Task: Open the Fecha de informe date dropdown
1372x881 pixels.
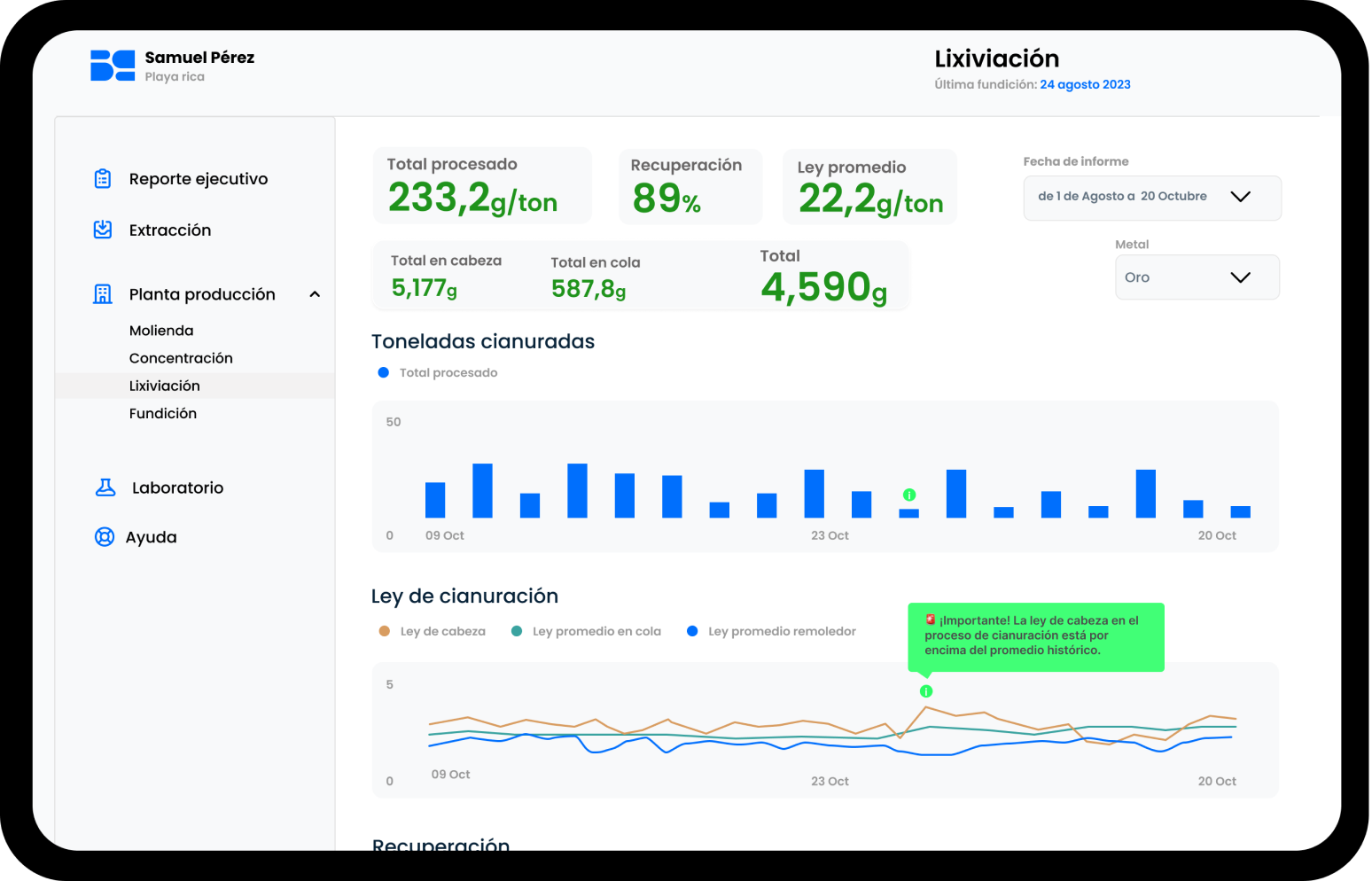Action: click(x=1151, y=197)
